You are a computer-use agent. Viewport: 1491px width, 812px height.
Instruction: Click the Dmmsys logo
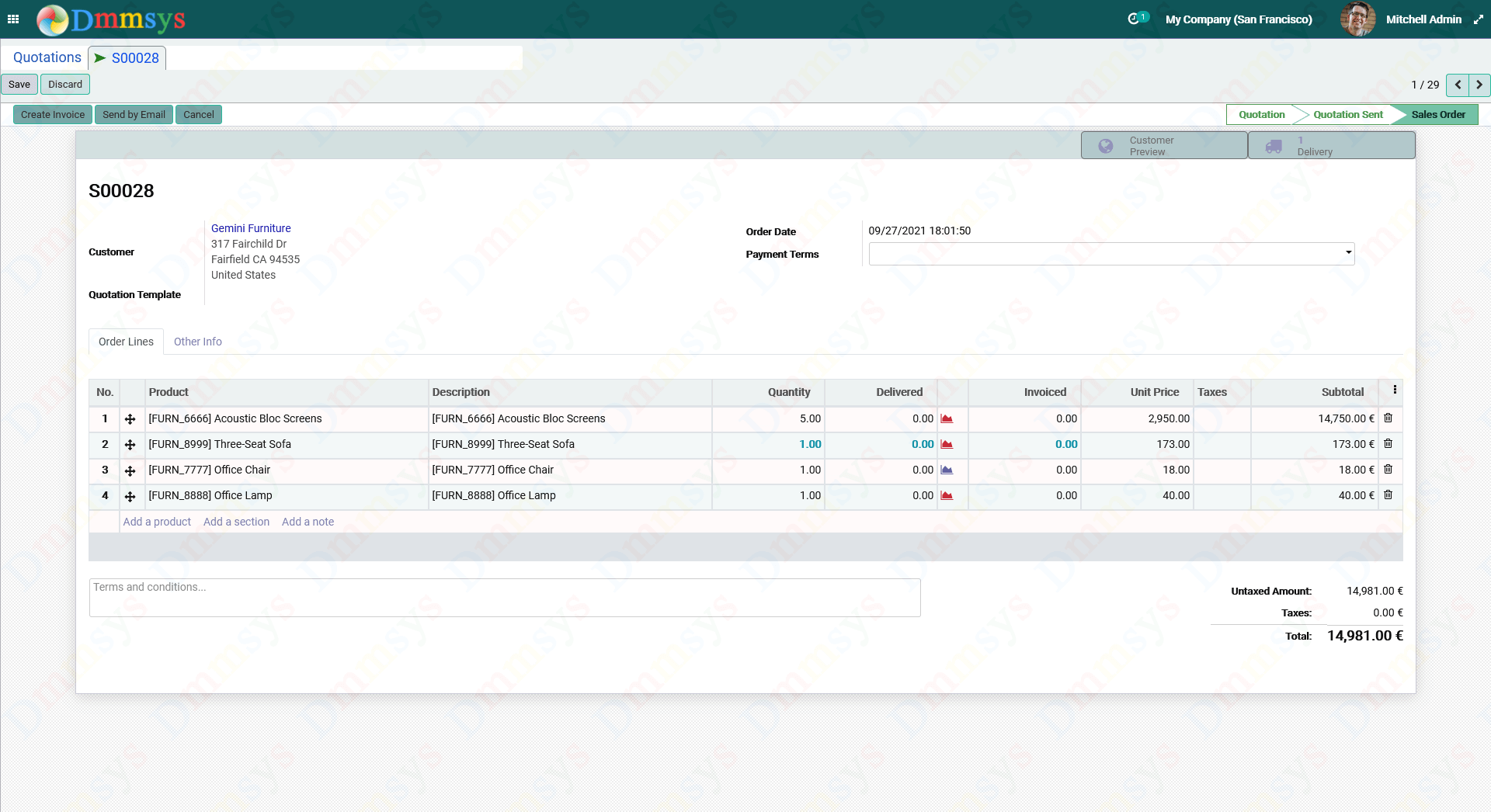pyautogui.click(x=110, y=19)
